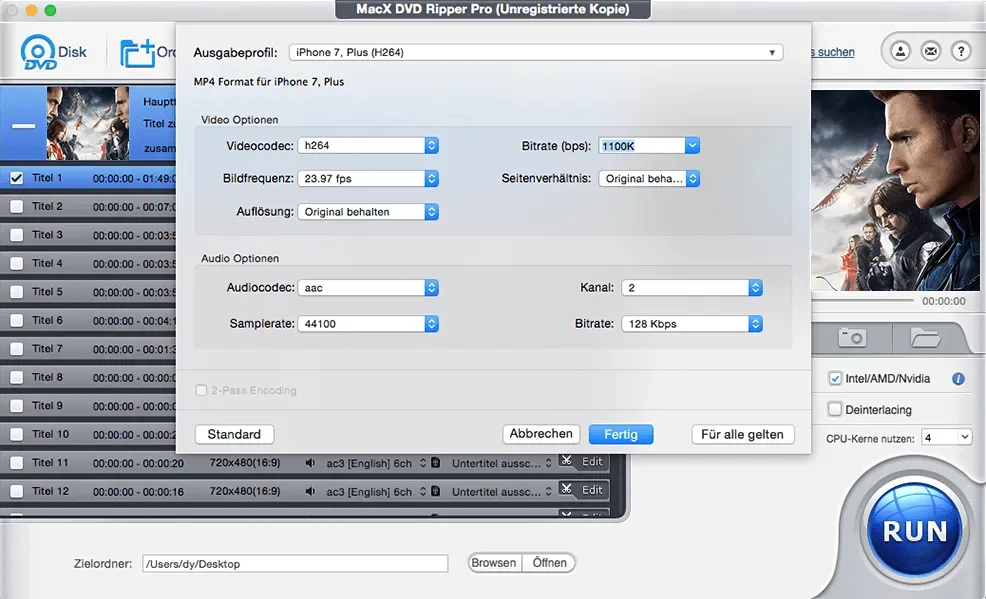This screenshot has width=986, height=599.
Task: Check the Titel 8 checkbox
Action: [17, 377]
